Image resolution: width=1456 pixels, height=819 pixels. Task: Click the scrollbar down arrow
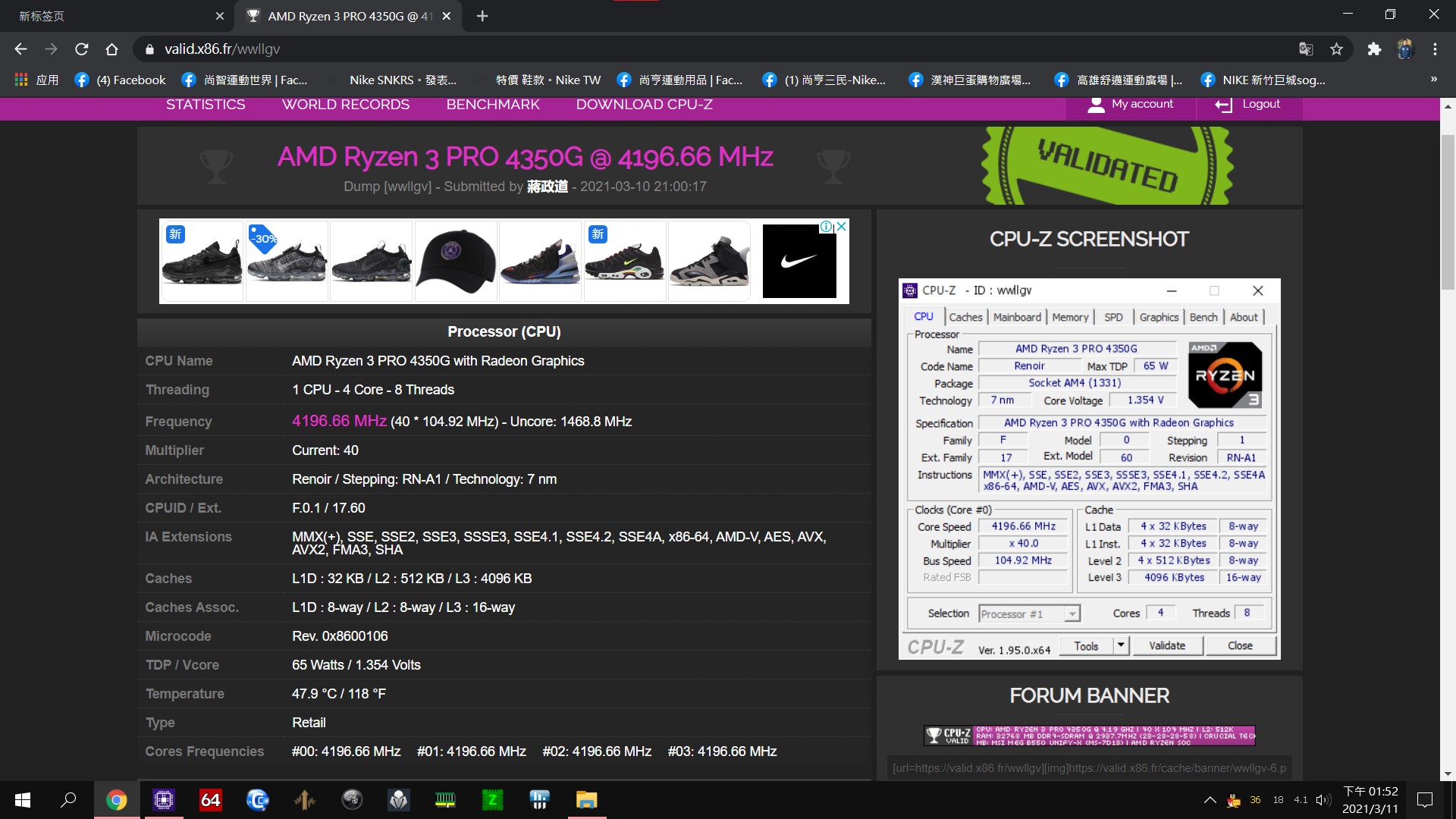click(1448, 774)
